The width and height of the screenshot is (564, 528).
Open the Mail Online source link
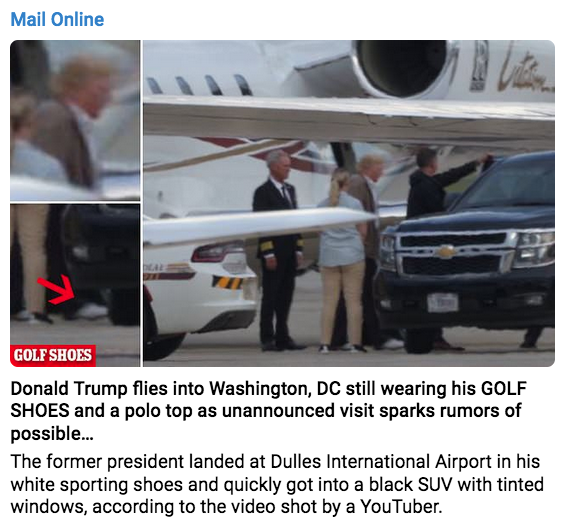pos(57,19)
